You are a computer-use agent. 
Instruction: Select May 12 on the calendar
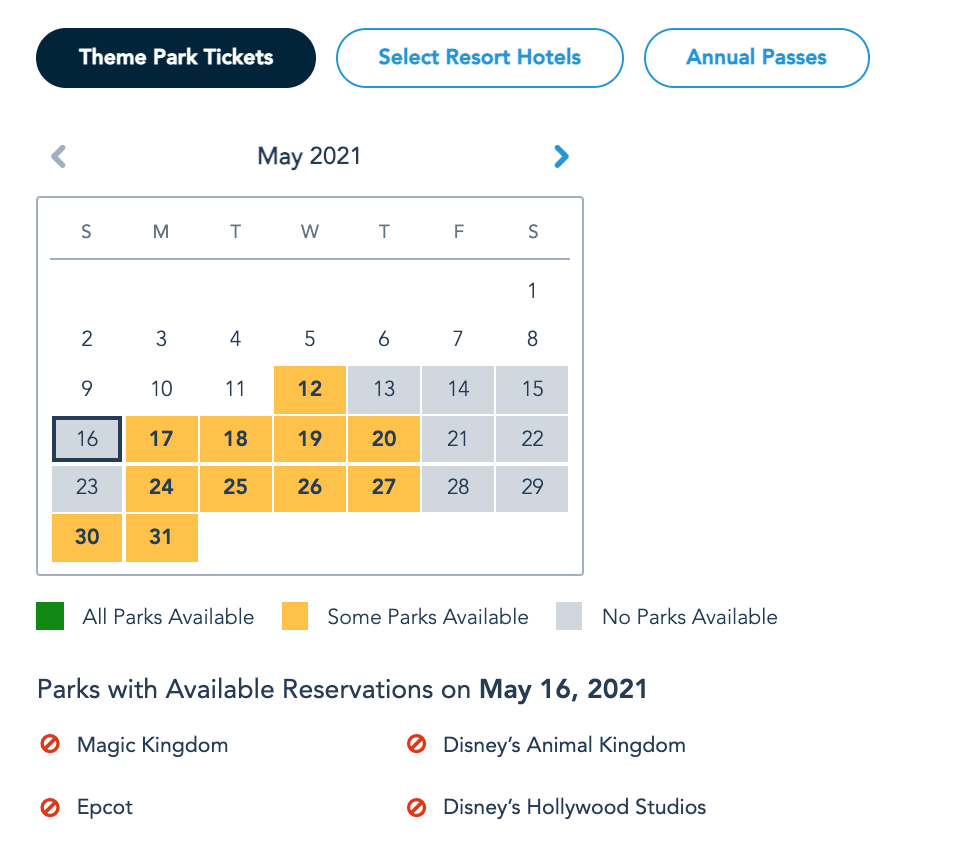[x=310, y=389]
